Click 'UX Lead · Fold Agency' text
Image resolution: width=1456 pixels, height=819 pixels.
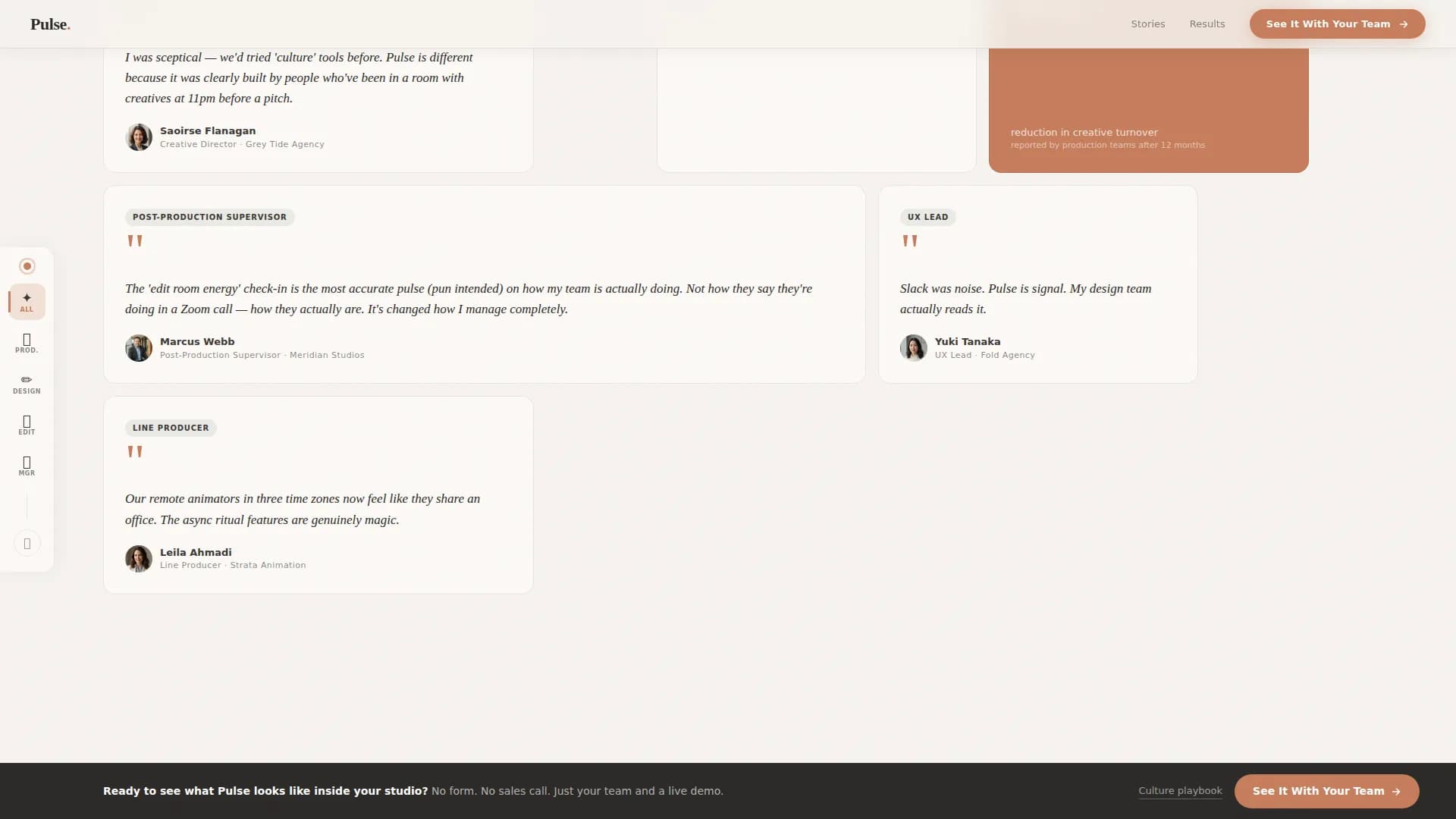pos(984,355)
